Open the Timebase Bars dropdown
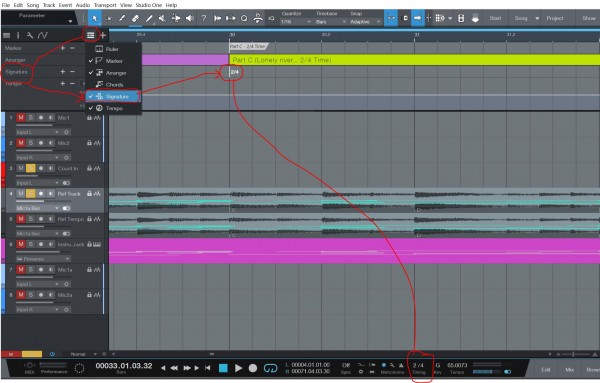This screenshot has width=600, height=383. coord(331,22)
